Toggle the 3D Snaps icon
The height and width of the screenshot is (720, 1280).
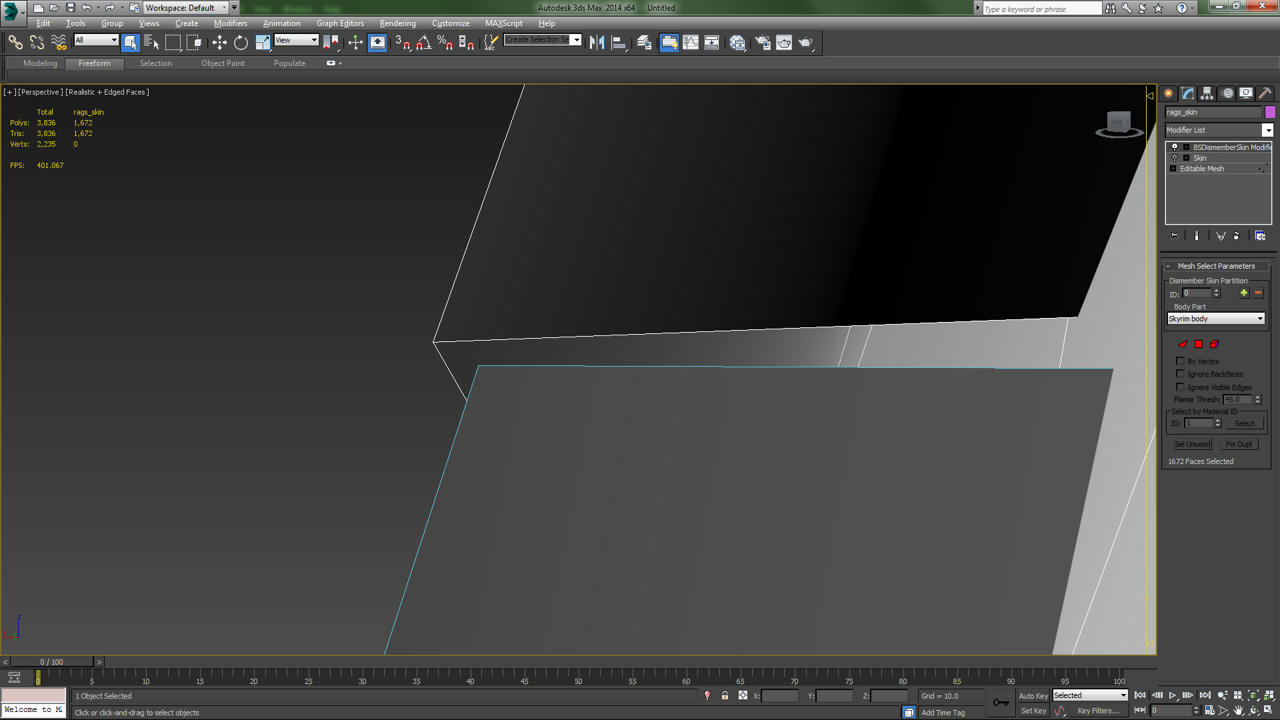[x=402, y=42]
